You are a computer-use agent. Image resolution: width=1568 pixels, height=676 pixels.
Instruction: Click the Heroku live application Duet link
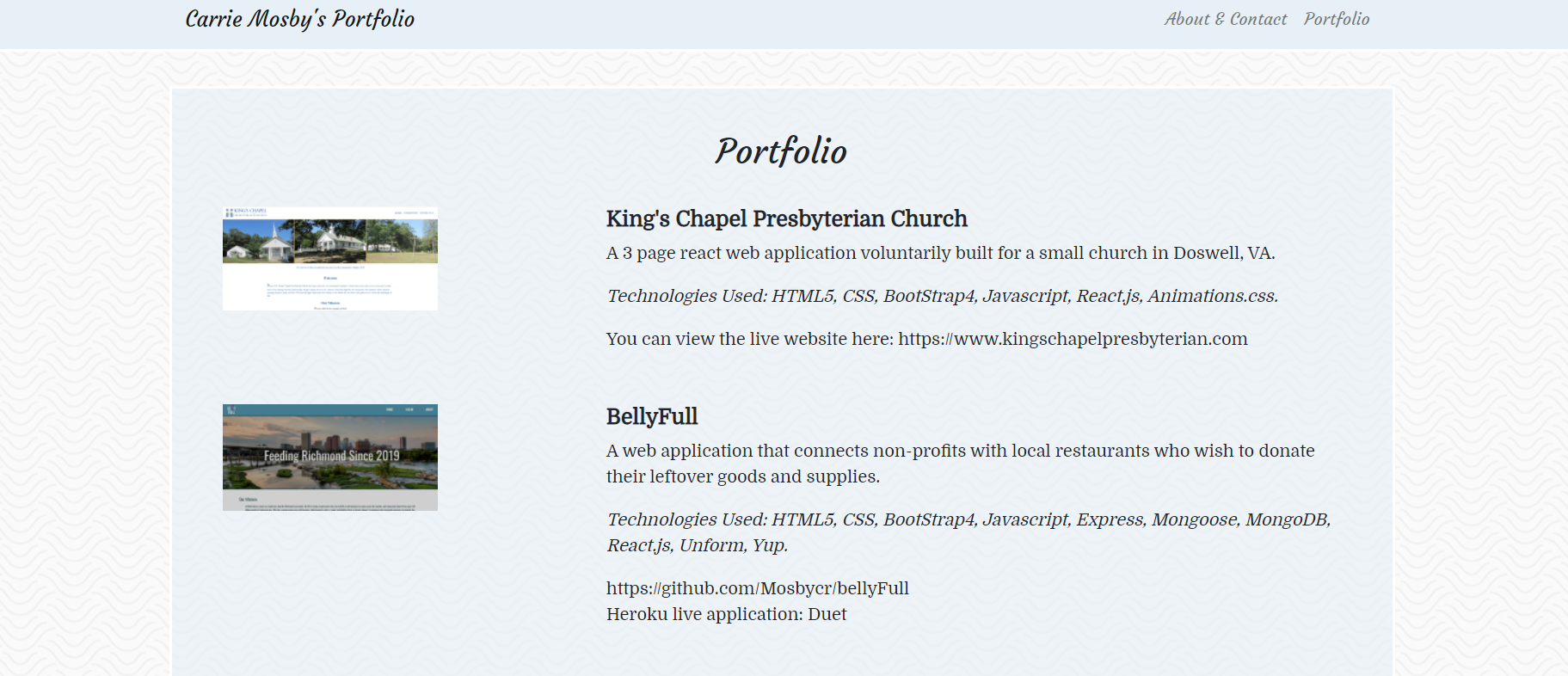click(x=827, y=614)
